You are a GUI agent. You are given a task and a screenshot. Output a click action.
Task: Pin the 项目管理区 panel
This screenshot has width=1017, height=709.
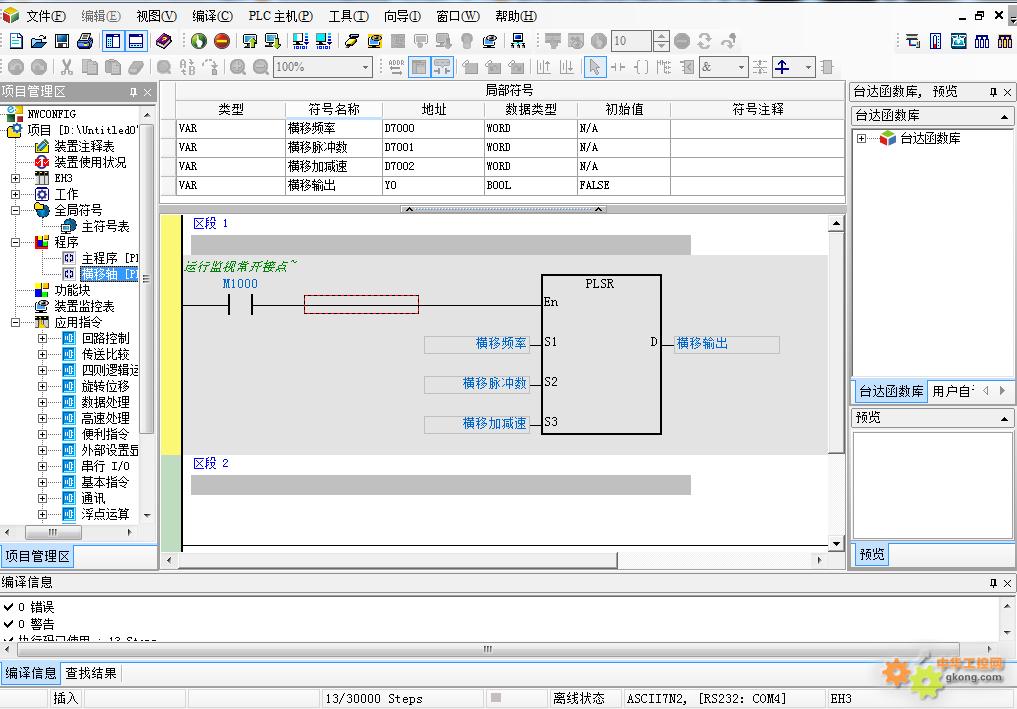point(133,92)
